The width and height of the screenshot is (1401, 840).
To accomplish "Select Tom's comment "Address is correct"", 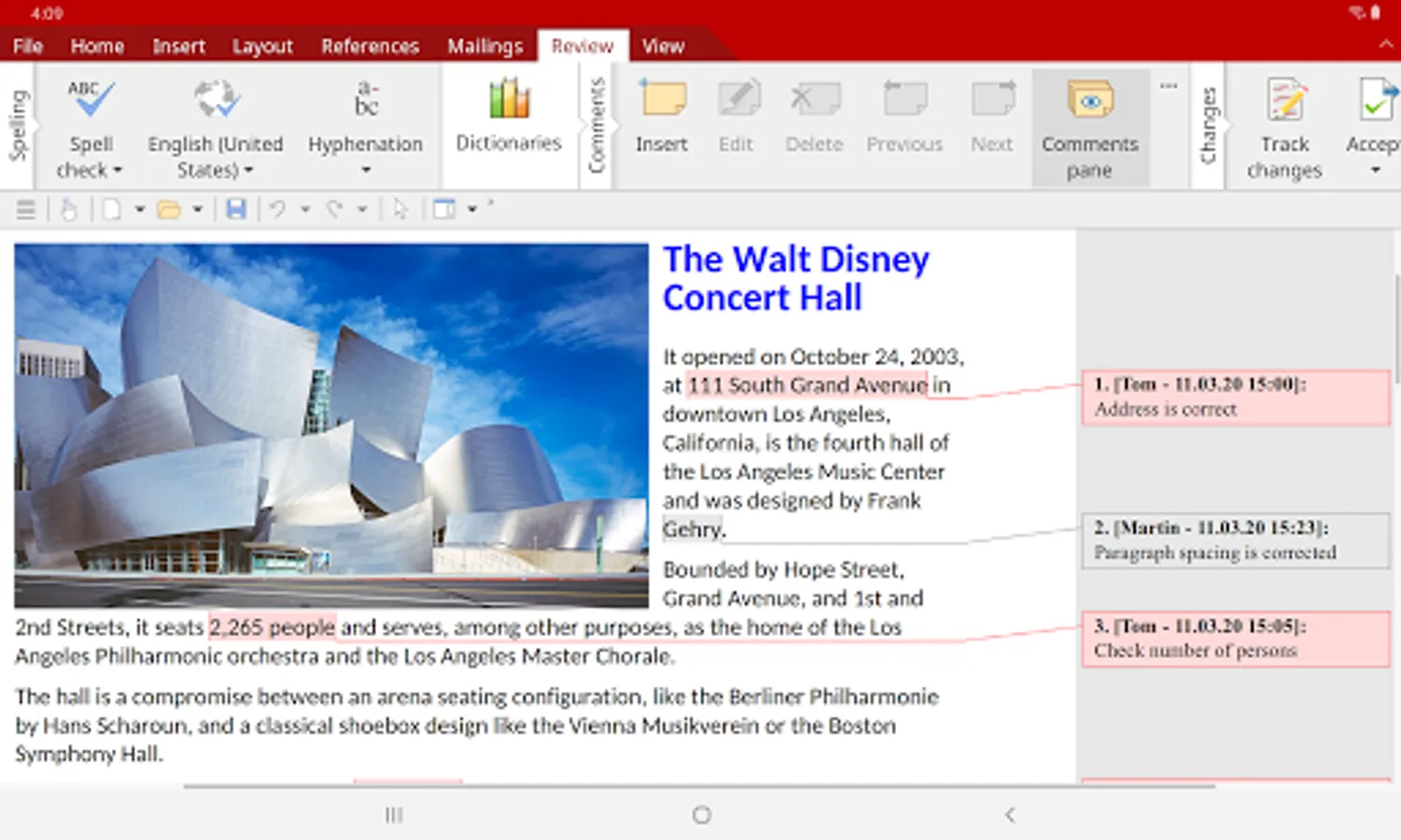I will tap(1235, 398).
